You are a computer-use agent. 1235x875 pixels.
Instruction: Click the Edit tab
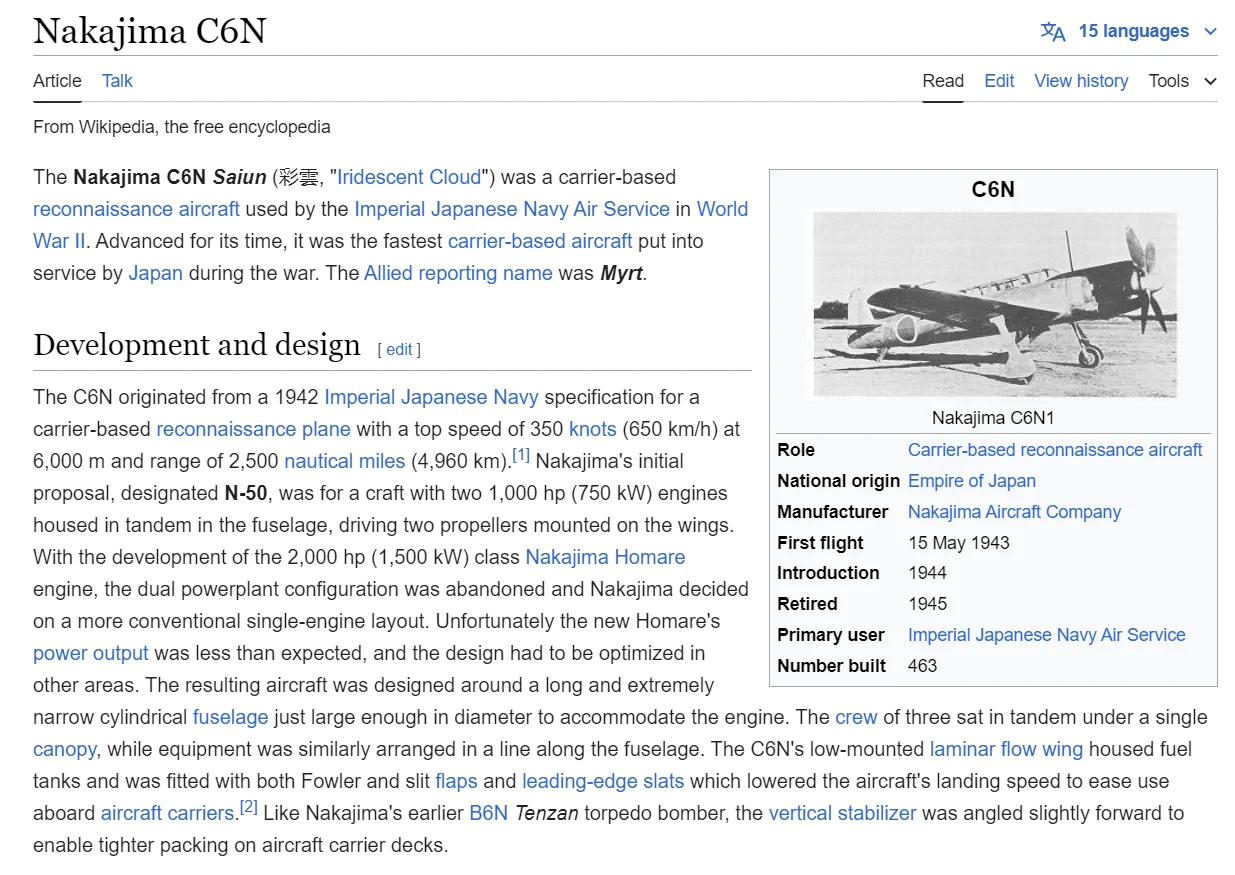[999, 81]
